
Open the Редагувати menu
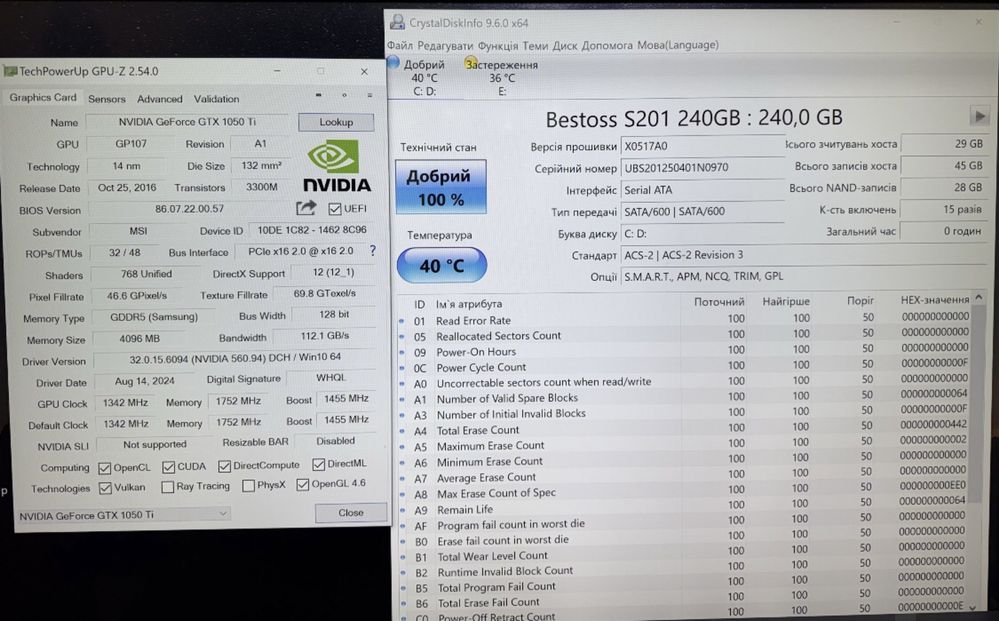445,45
